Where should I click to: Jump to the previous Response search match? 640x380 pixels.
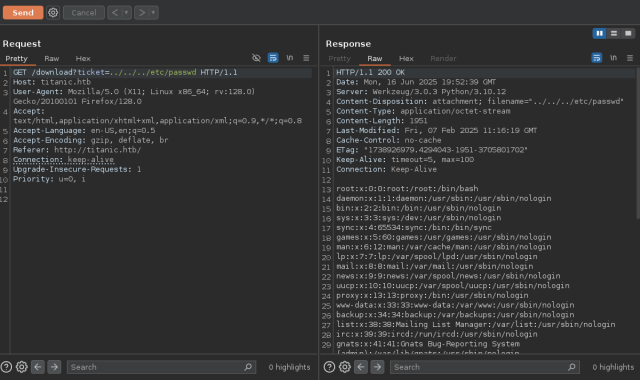(x=361, y=367)
